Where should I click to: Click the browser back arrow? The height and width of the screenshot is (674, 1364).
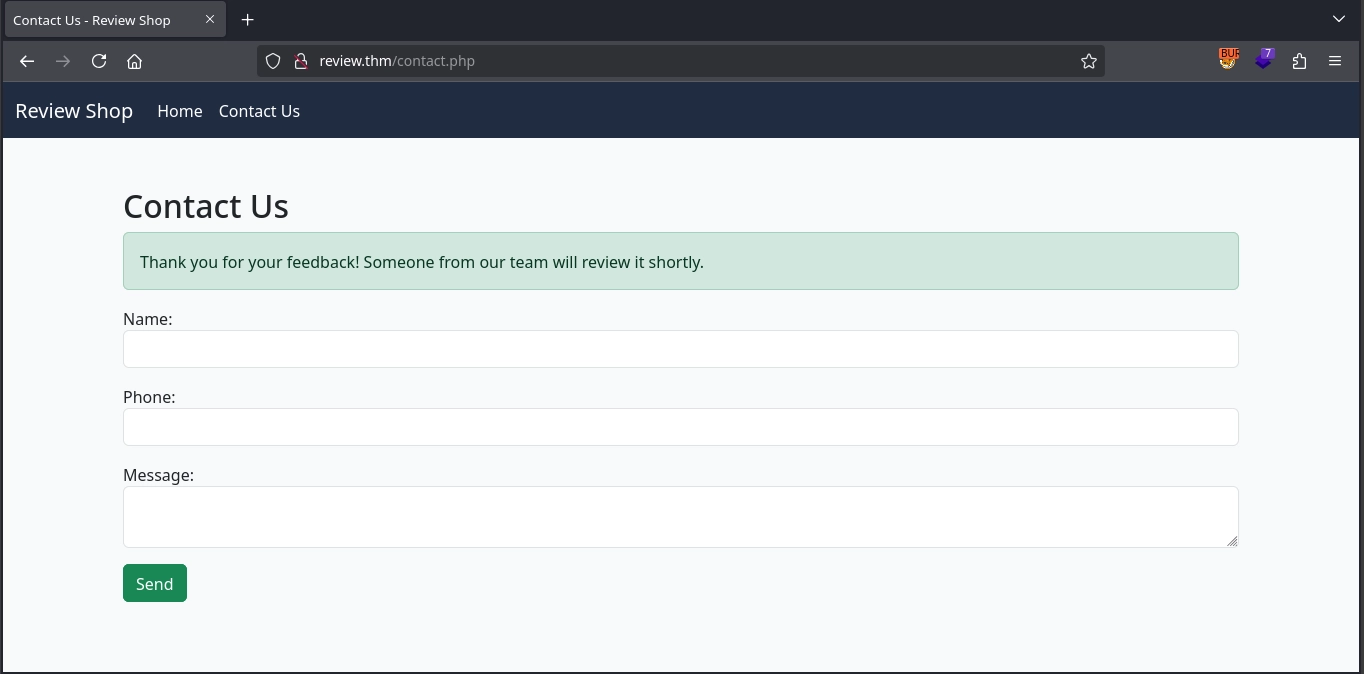(x=27, y=61)
